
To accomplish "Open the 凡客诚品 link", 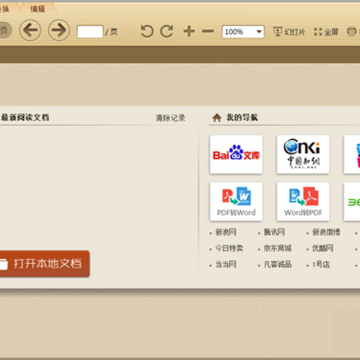I will tap(277, 265).
